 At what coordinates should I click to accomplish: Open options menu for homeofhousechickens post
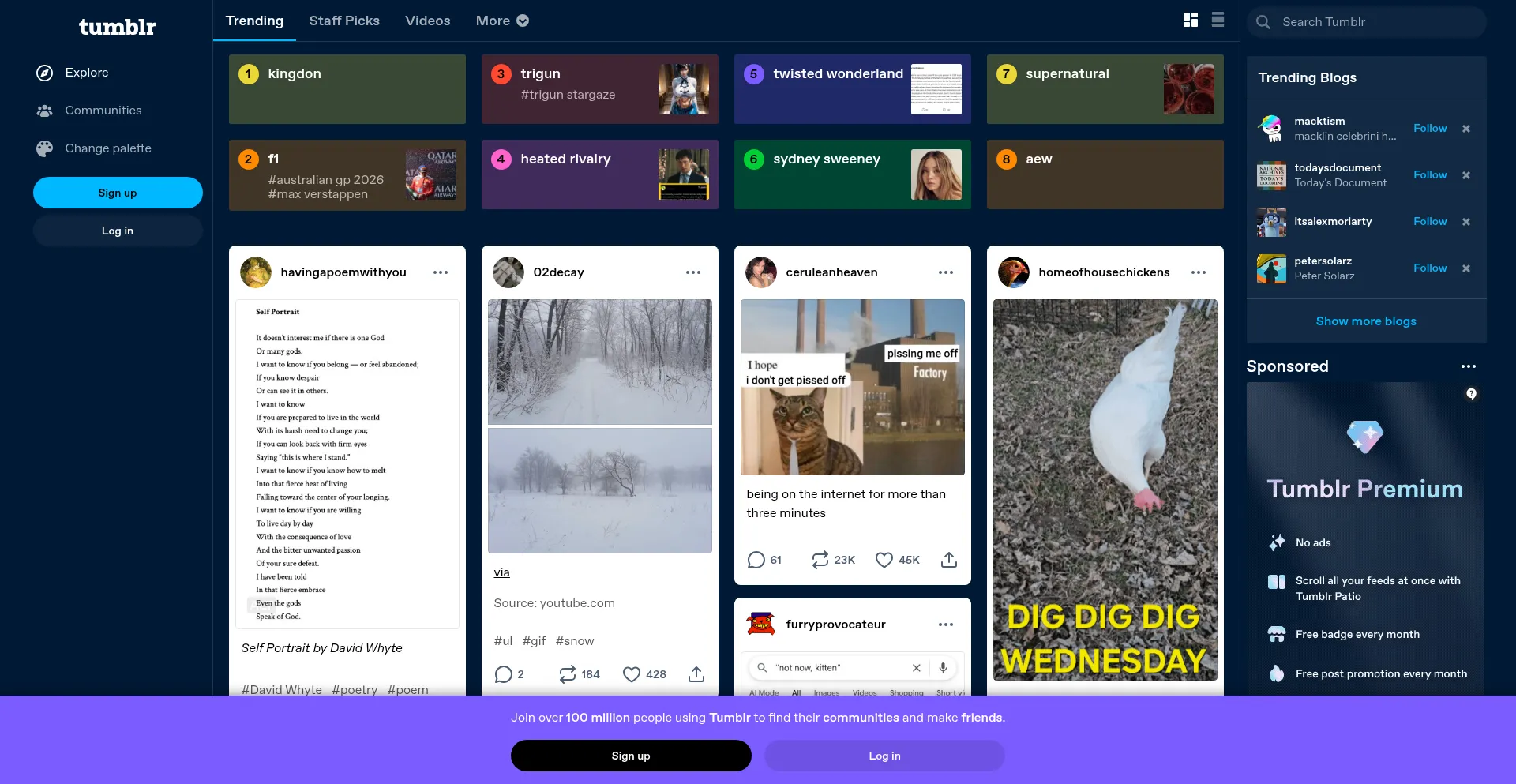(1199, 272)
